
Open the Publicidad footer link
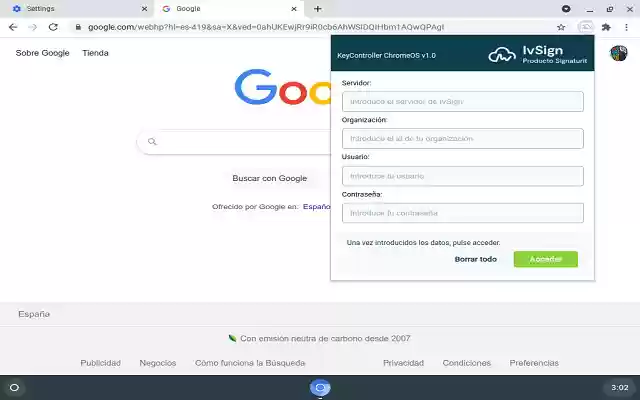(100, 363)
